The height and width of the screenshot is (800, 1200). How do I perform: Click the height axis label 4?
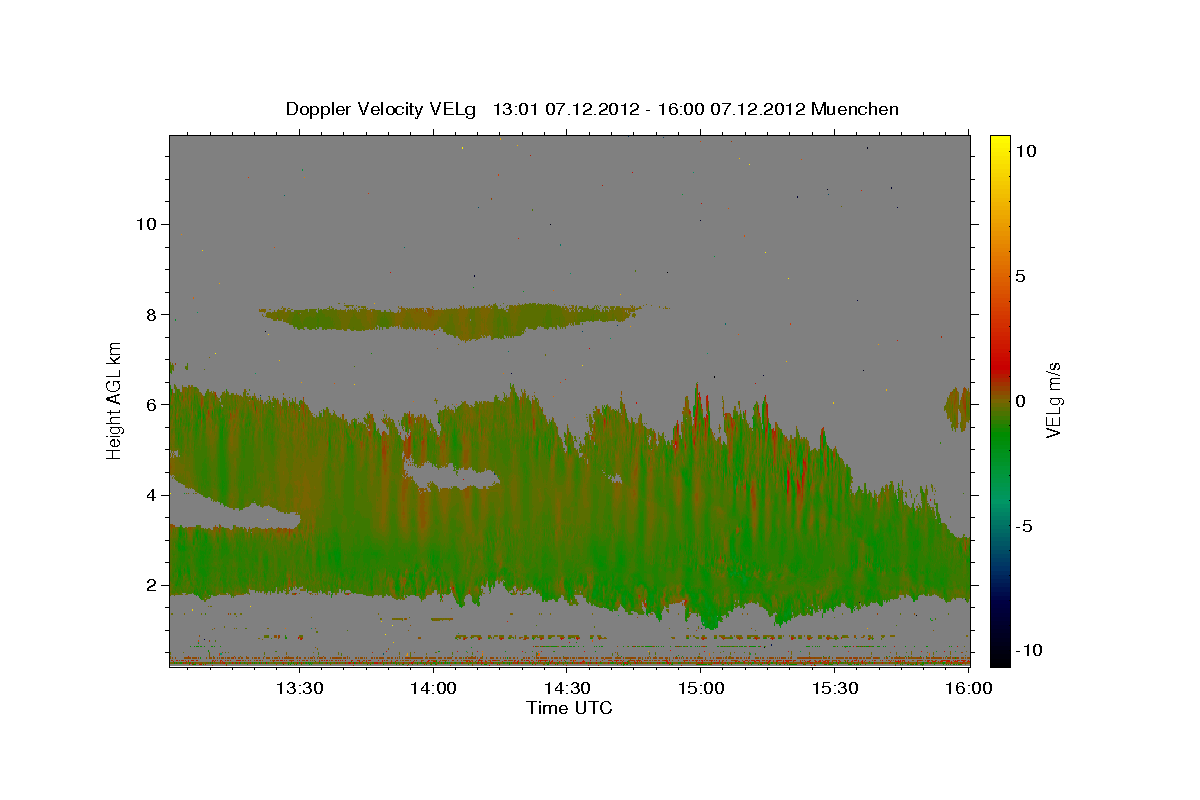click(x=152, y=495)
